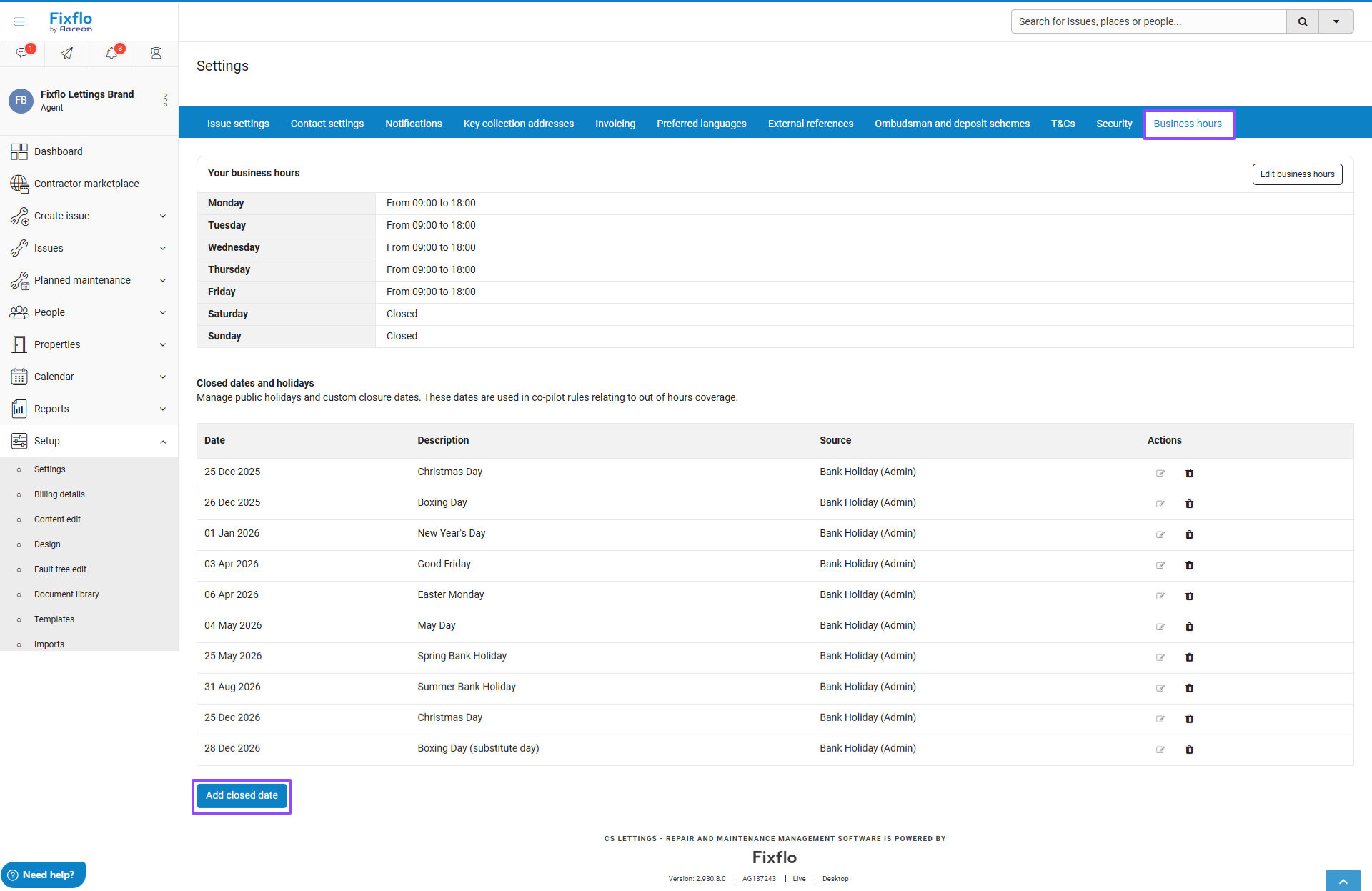
Task: Delete the Summer Bank Holiday entry
Action: [x=1189, y=688]
